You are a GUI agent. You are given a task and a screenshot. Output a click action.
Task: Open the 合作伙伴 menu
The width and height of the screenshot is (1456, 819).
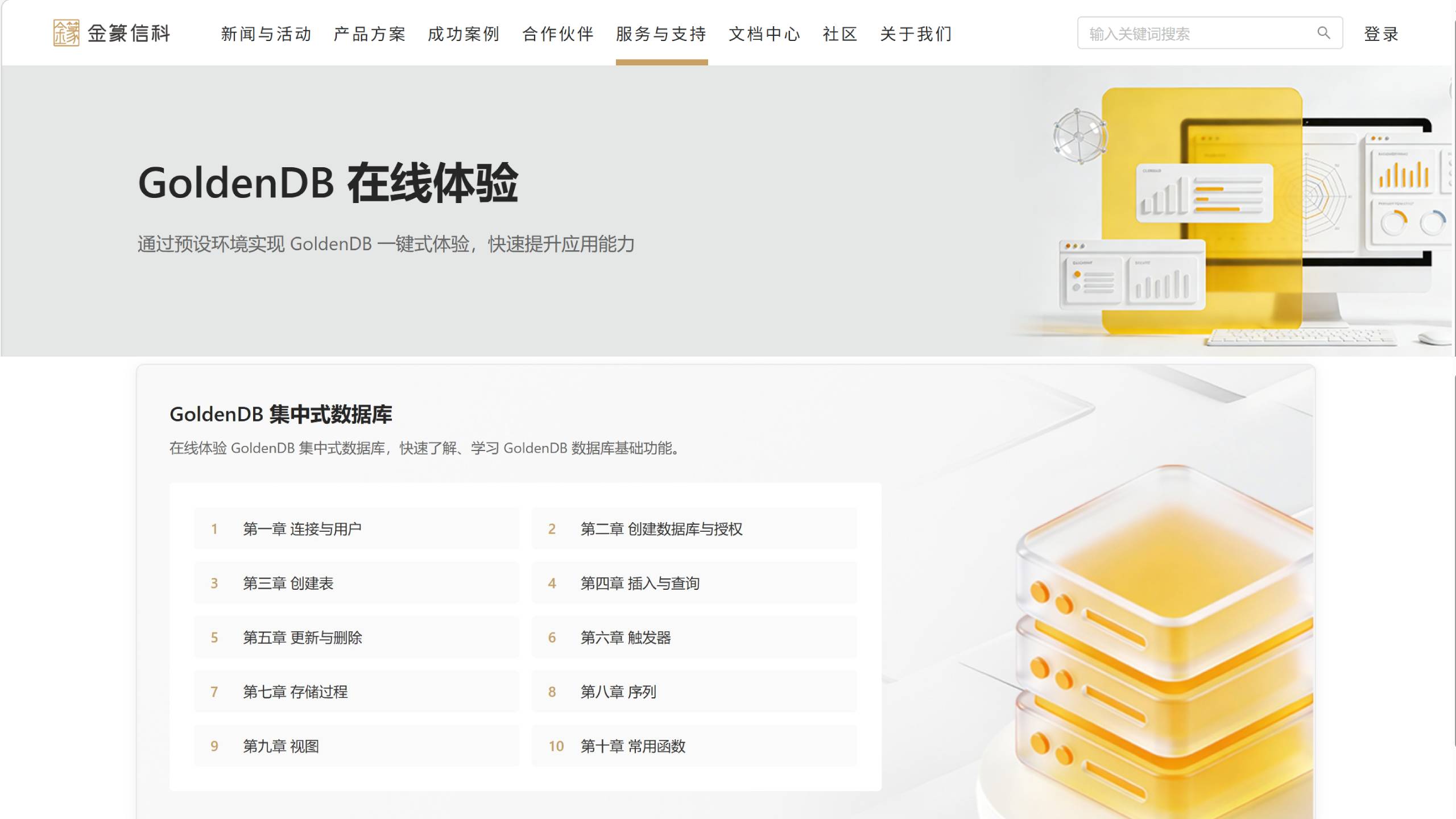[558, 34]
